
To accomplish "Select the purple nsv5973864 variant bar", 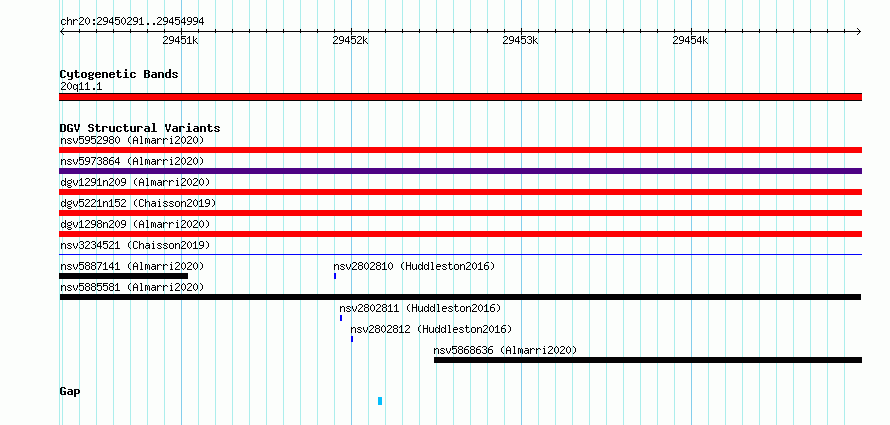I will click(460, 171).
